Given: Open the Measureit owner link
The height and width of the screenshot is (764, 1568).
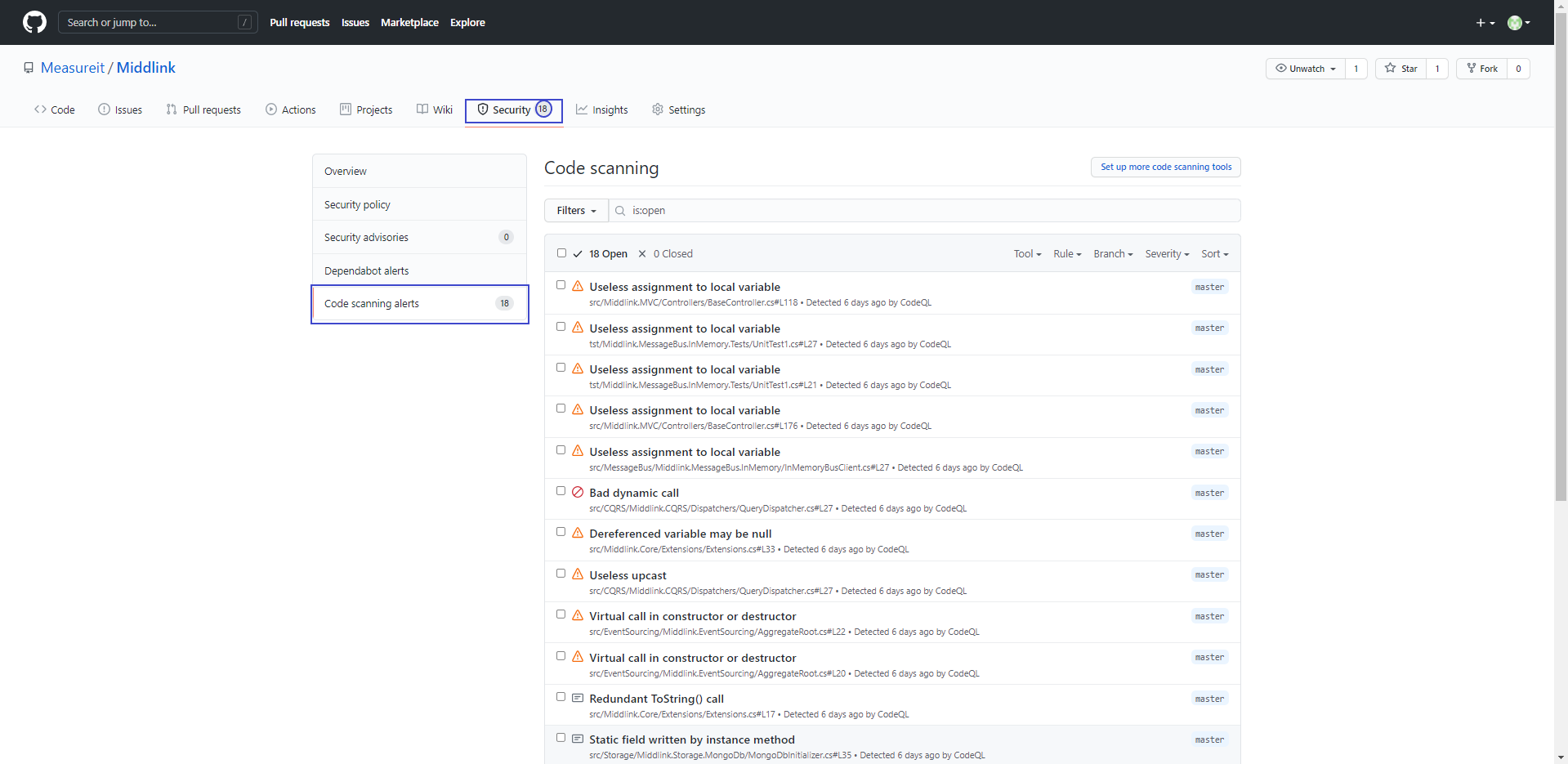Looking at the screenshot, I should 73,68.
